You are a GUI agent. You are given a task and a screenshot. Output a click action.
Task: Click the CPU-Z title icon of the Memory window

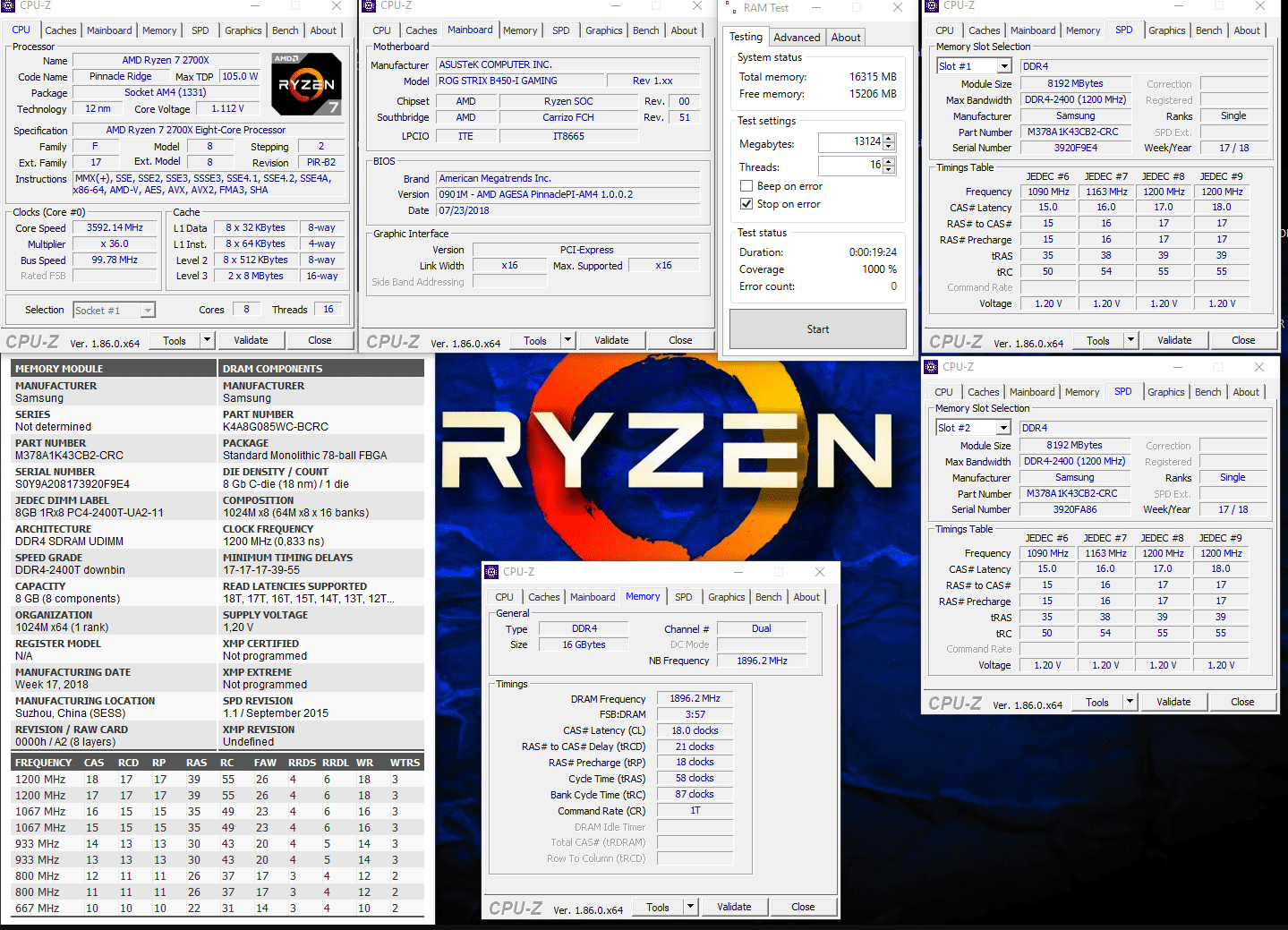pos(491,572)
